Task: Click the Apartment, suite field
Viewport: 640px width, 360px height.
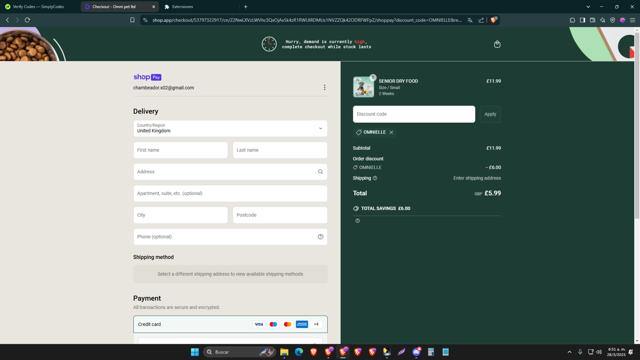Action: [x=230, y=193]
